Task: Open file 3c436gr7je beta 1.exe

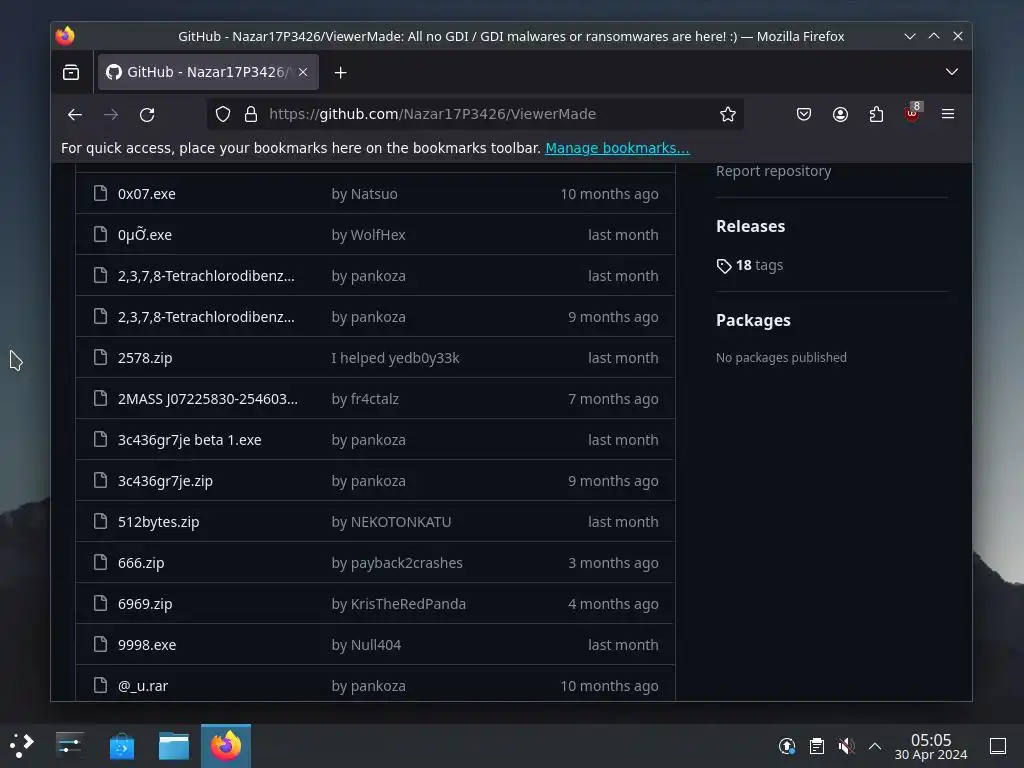Action: click(x=189, y=440)
